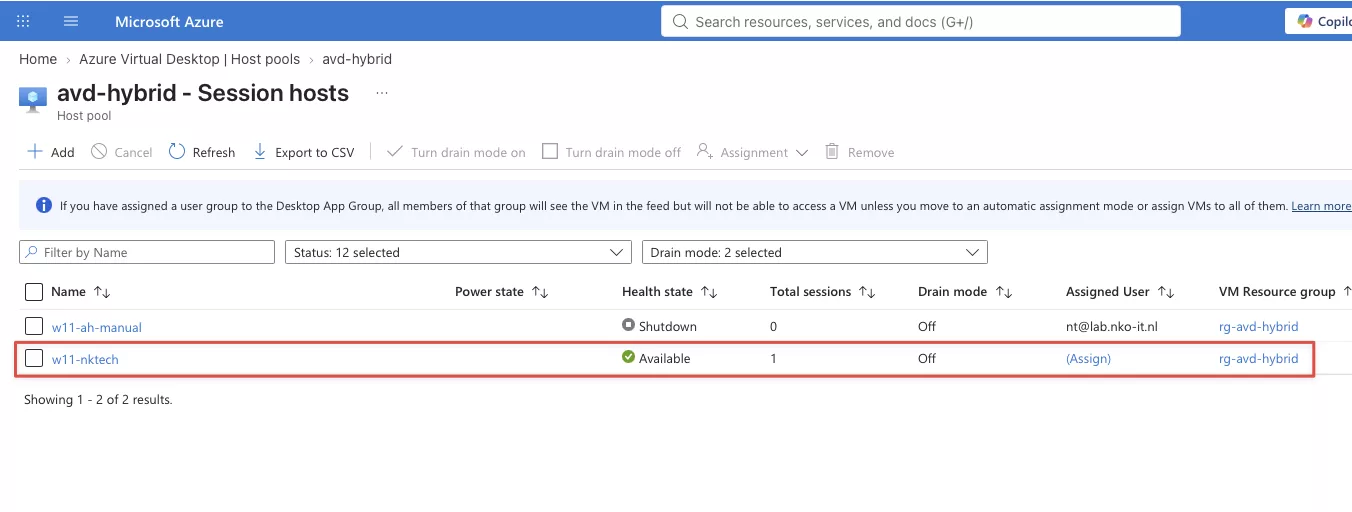Viewport: 1352px width, 512px height.
Task: Select the w11-ah-manual row checkbox
Action: (34, 326)
